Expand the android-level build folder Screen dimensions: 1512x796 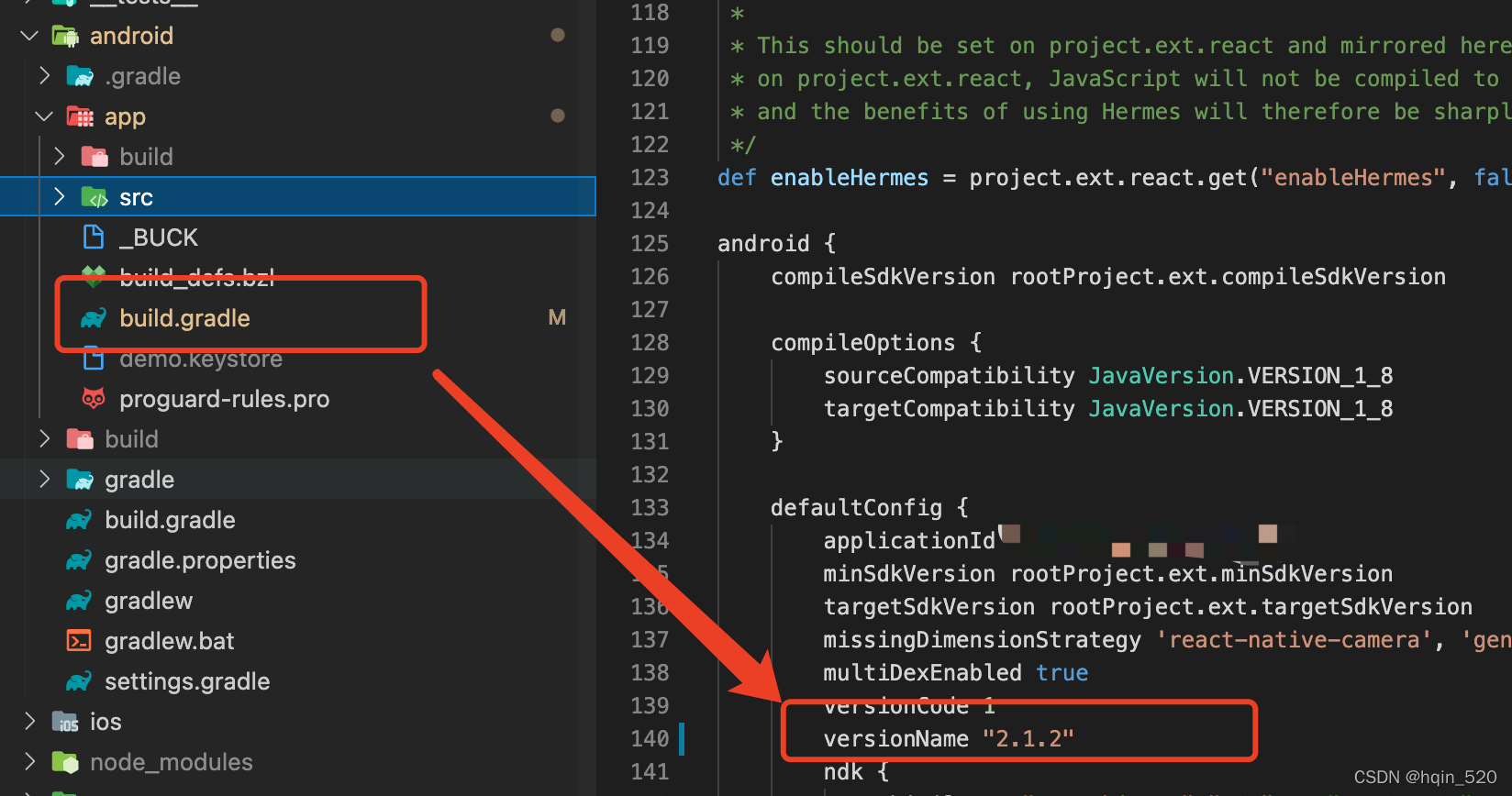[44, 439]
